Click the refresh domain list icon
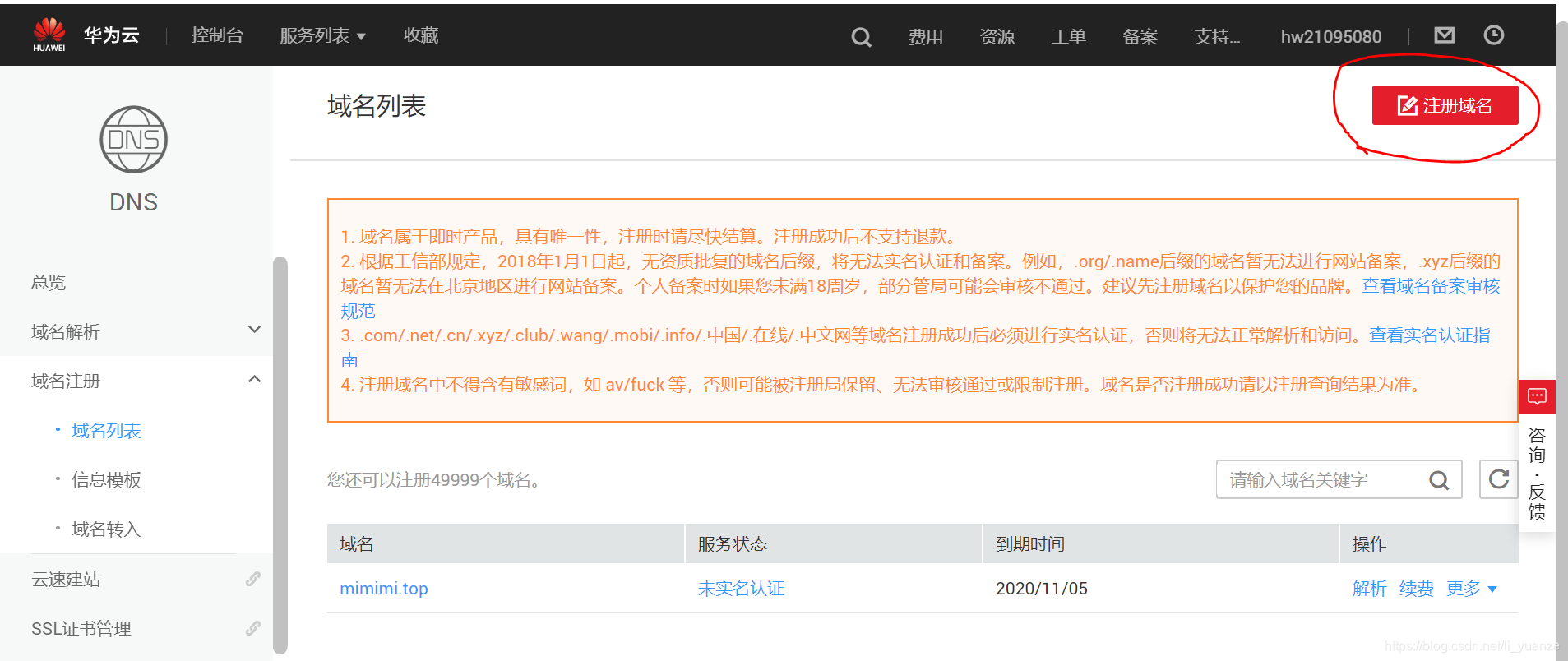Image resolution: width=1568 pixels, height=661 pixels. pos(1498,479)
